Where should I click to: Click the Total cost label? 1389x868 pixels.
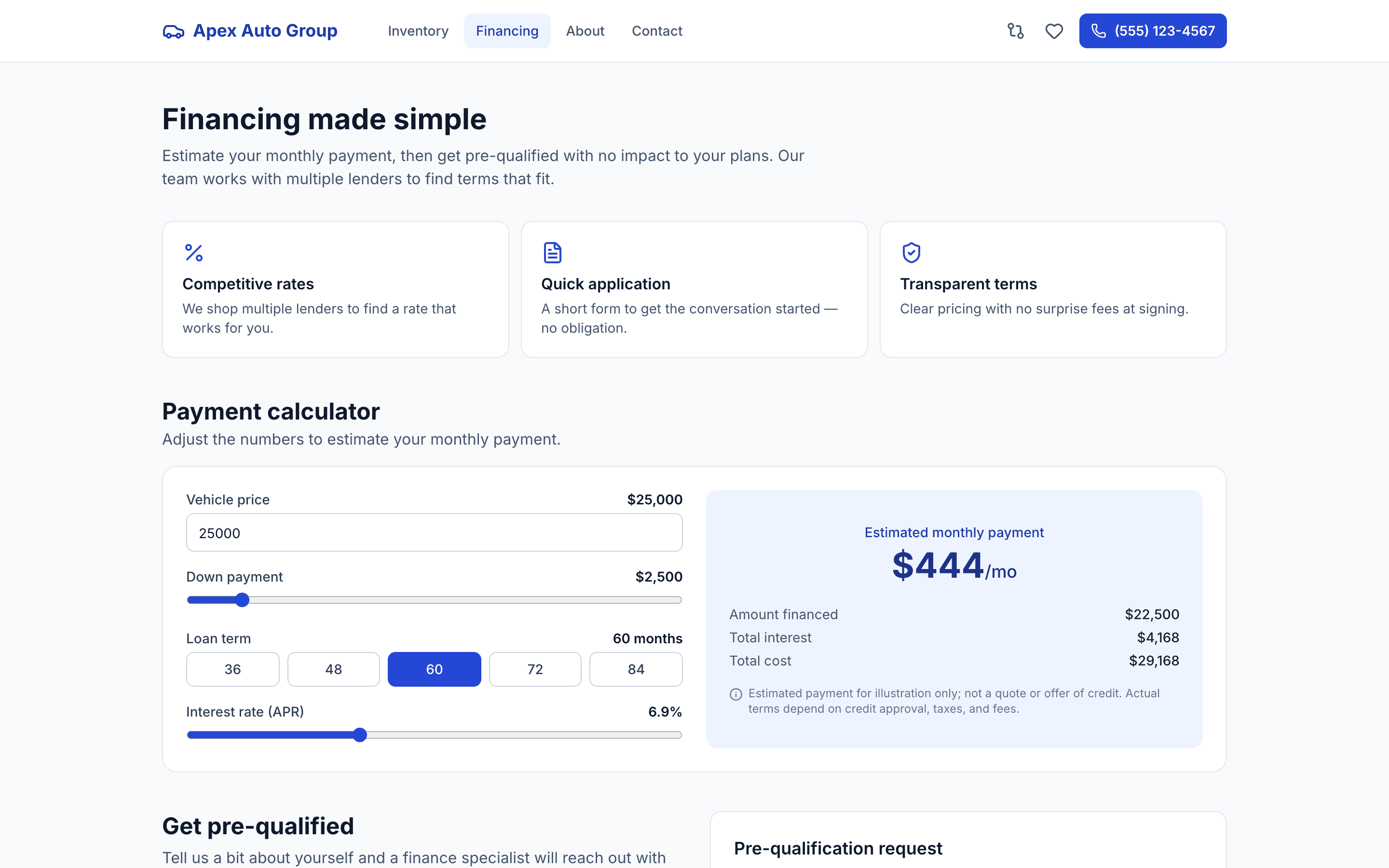[760, 661]
